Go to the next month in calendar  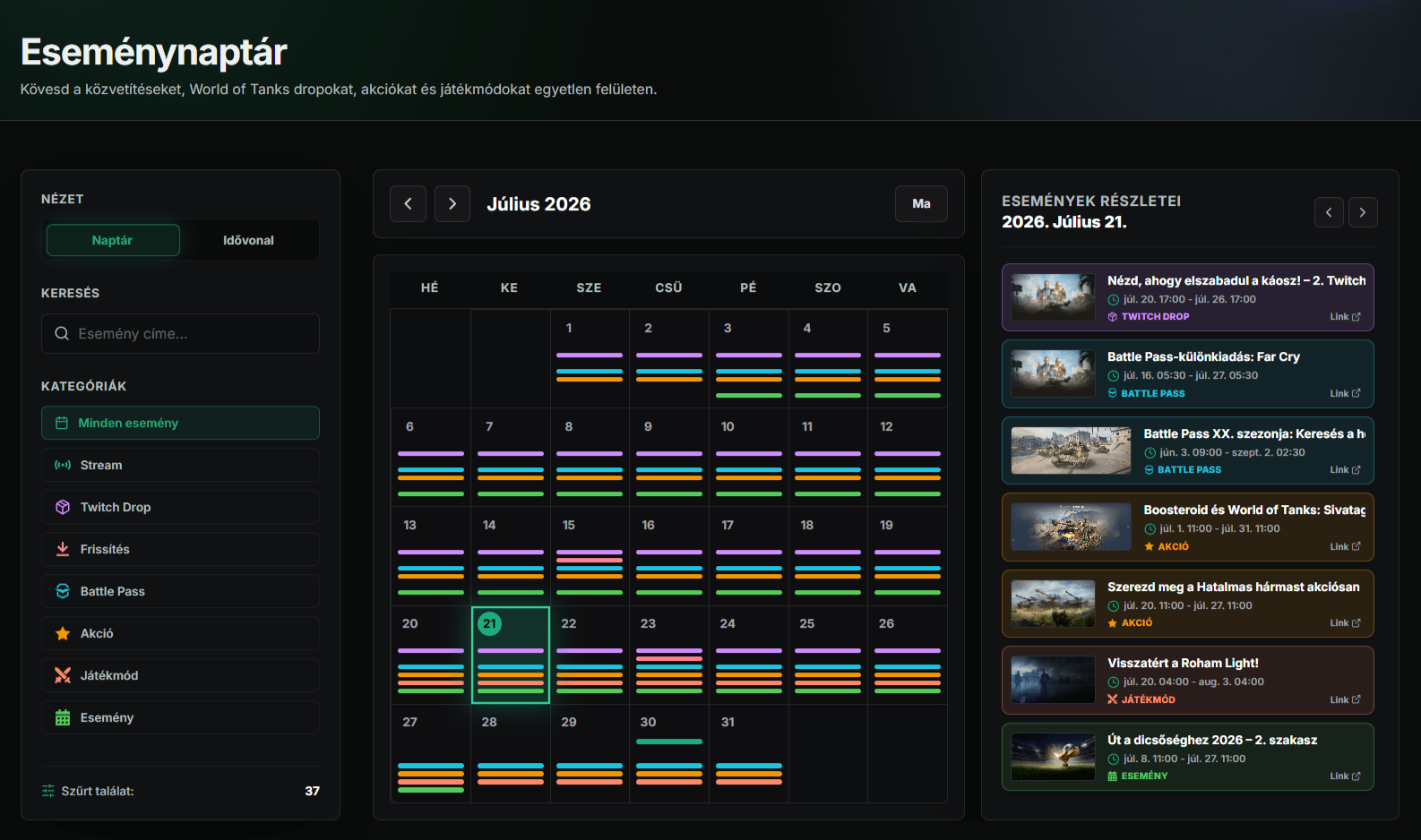click(452, 204)
